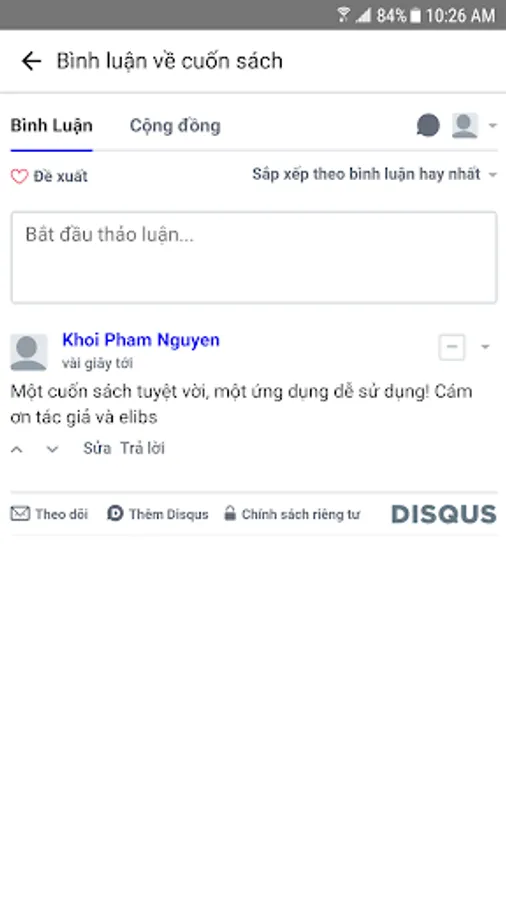The width and height of the screenshot is (506, 900).
Task: Open the Sắp xếp theo bình luận sort dropdown
Action: (x=374, y=174)
